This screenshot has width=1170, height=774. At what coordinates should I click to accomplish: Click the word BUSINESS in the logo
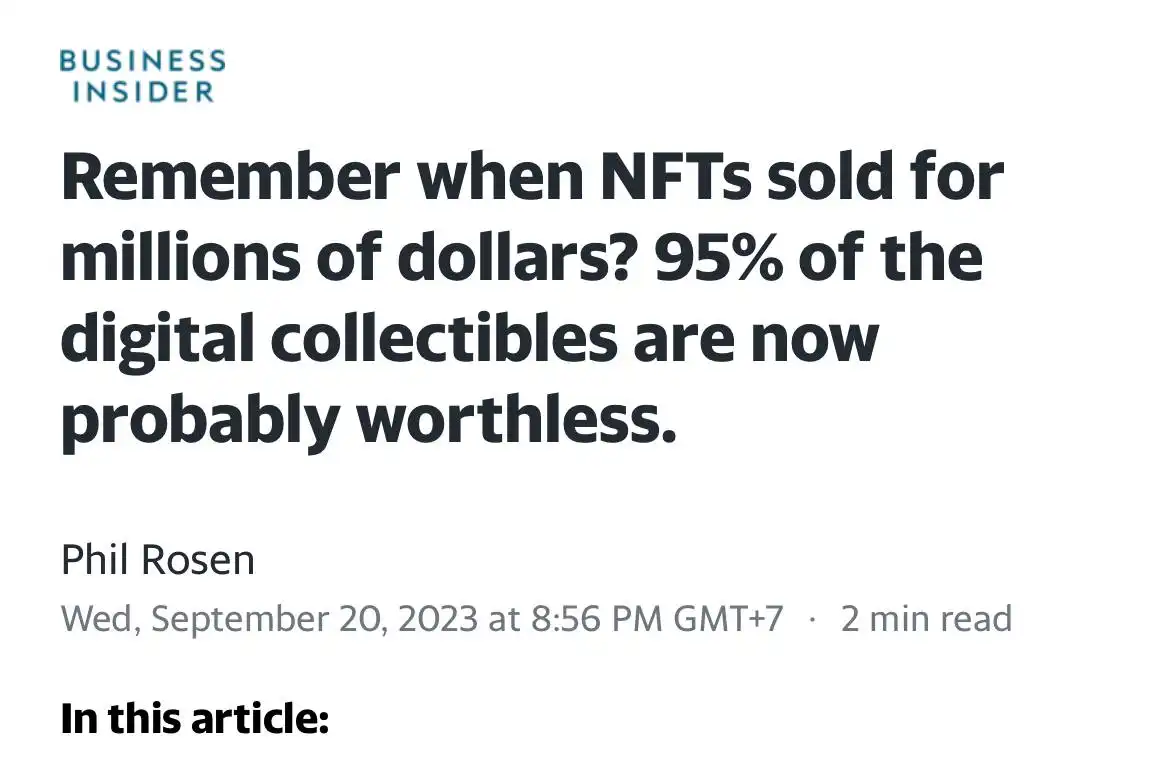click(x=143, y=60)
